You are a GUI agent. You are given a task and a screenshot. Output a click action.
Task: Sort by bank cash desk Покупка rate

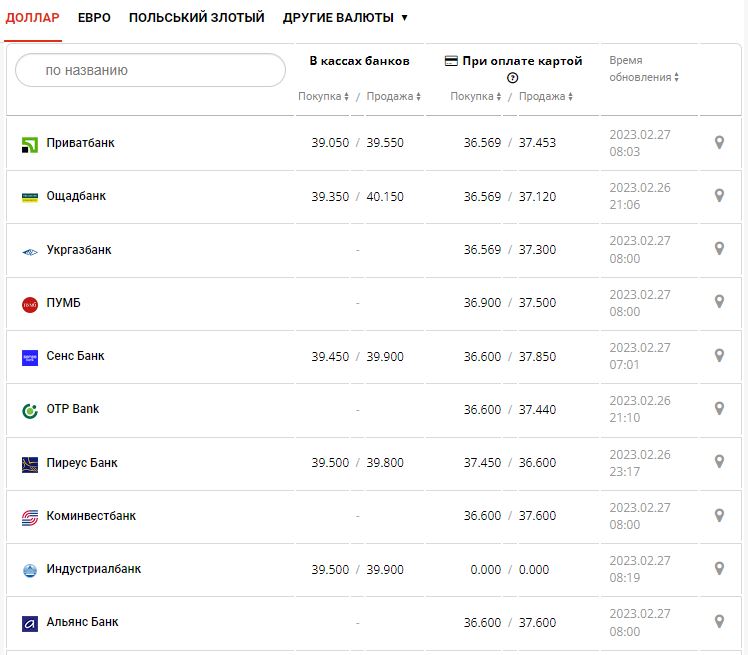coord(324,97)
